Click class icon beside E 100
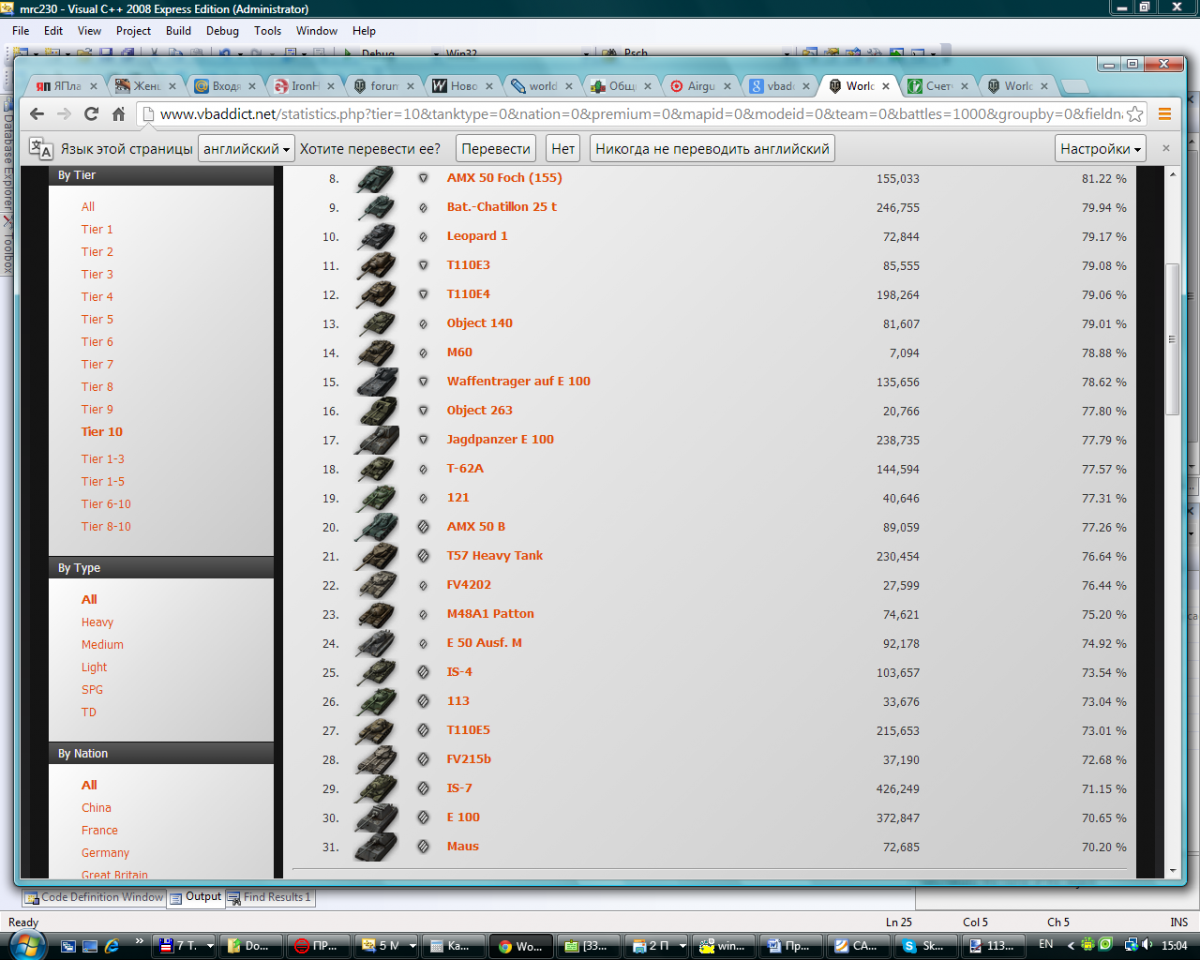This screenshot has height=960, width=1200. [423, 817]
